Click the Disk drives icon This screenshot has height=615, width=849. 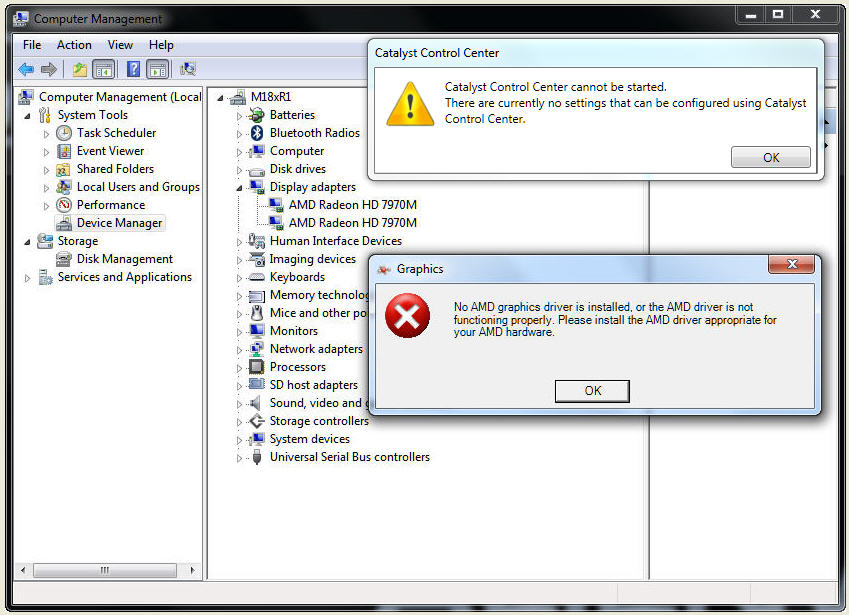point(256,170)
